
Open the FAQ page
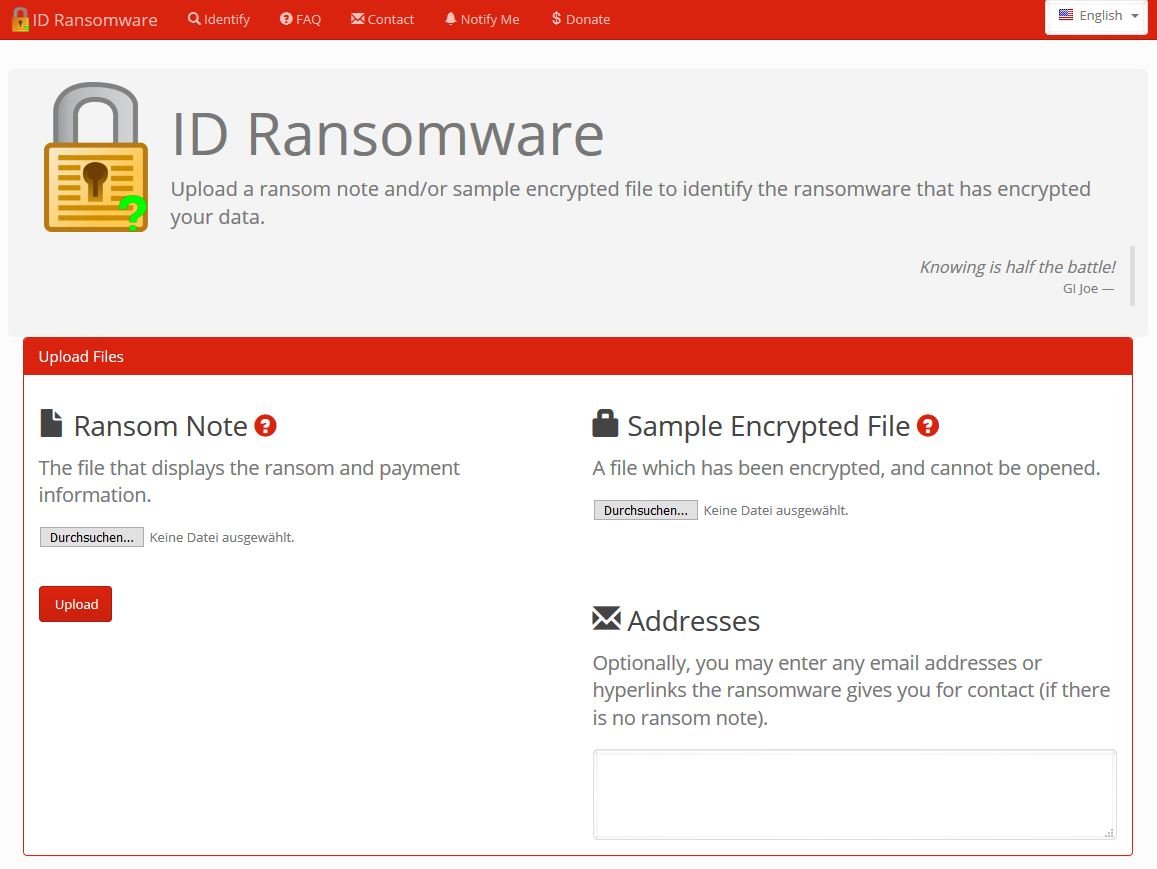[300, 19]
